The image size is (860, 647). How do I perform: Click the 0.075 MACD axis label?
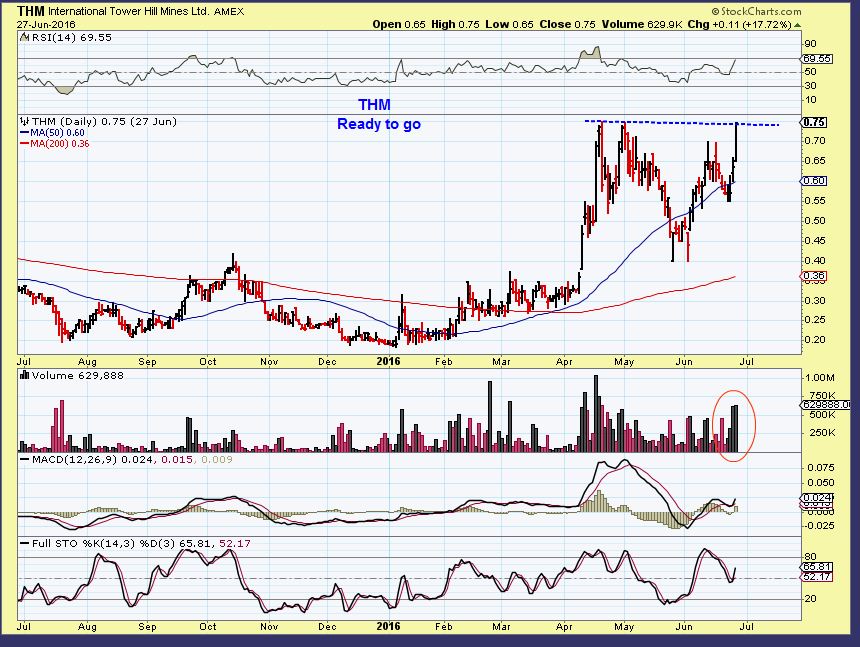[x=821, y=468]
